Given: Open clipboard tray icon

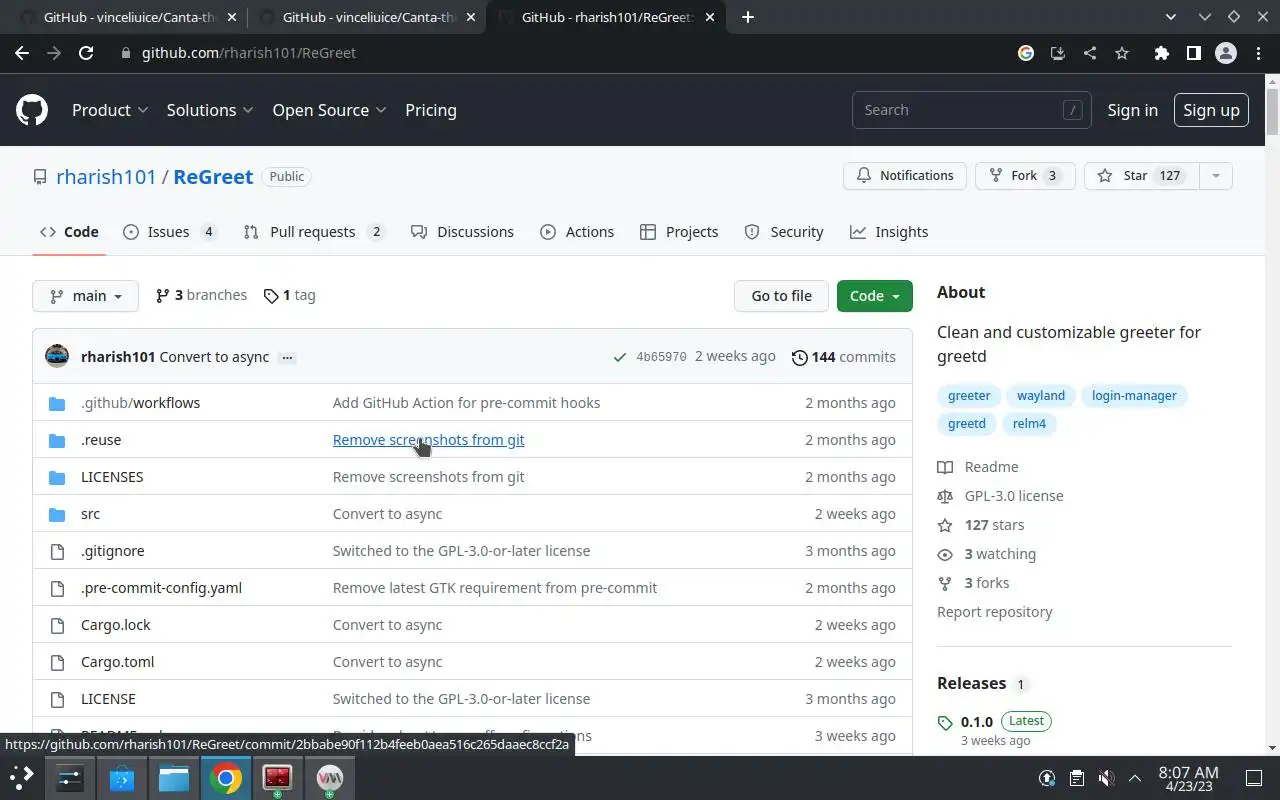Looking at the screenshot, I should (1076, 778).
